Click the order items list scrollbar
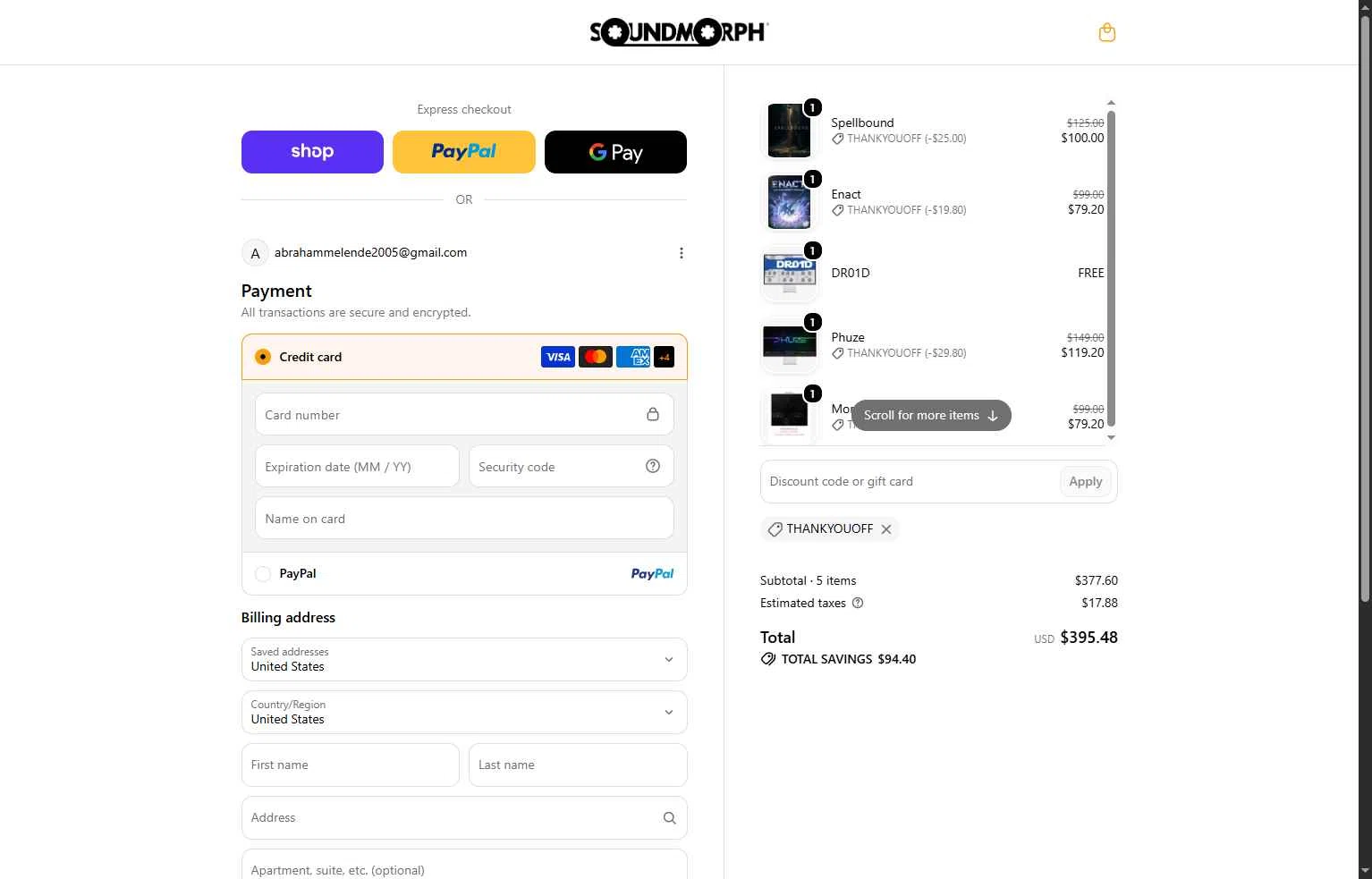This screenshot has height=879, width=1372. 1112,268
